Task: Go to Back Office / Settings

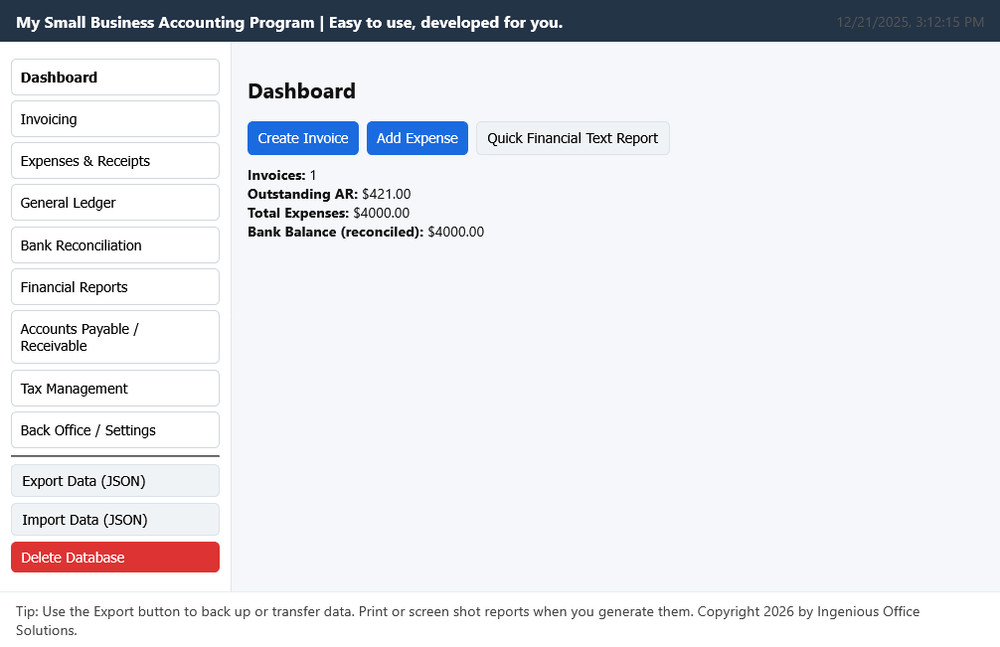Action: tap(114, 430)
